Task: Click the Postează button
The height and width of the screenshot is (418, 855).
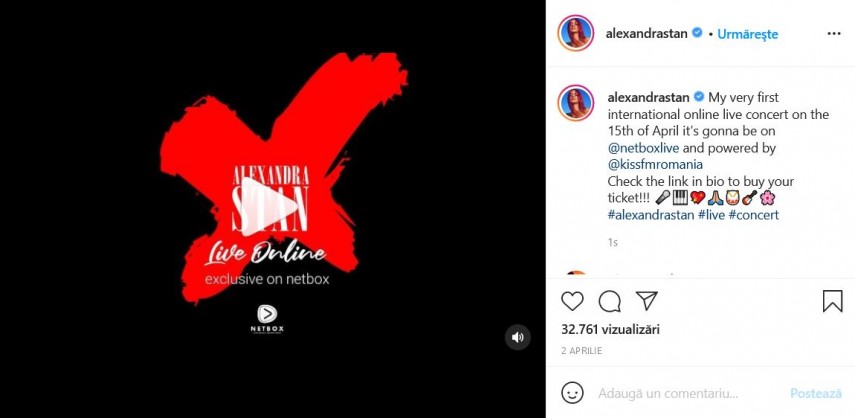Action: [816, 393]
